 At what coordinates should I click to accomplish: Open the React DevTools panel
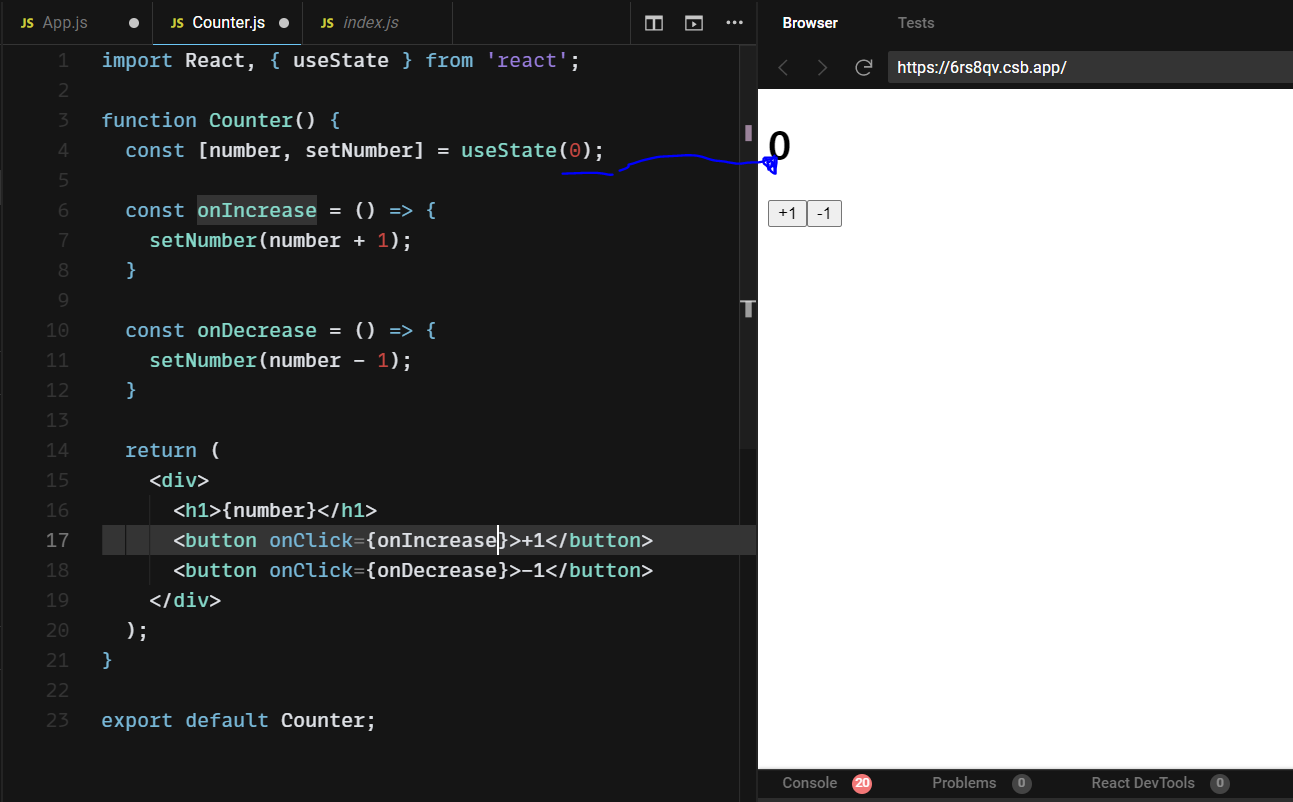tap(1143, 783)
